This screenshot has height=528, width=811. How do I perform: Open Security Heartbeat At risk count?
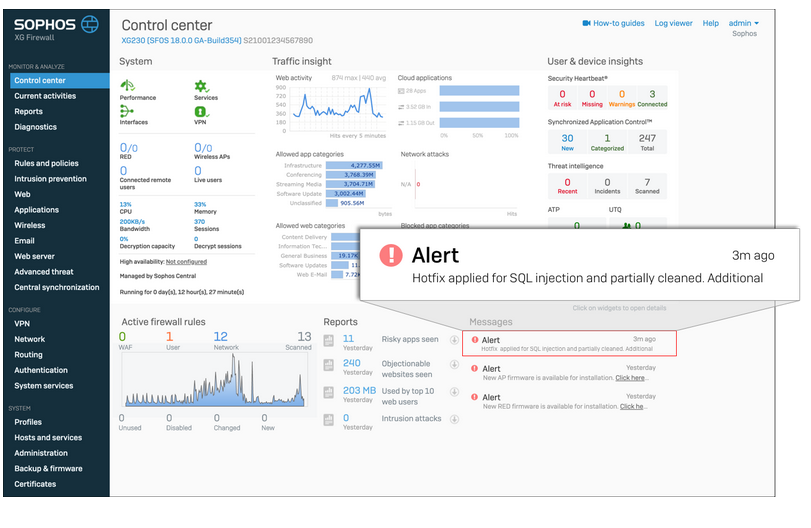pyautogui.click(x=562, y=97)
